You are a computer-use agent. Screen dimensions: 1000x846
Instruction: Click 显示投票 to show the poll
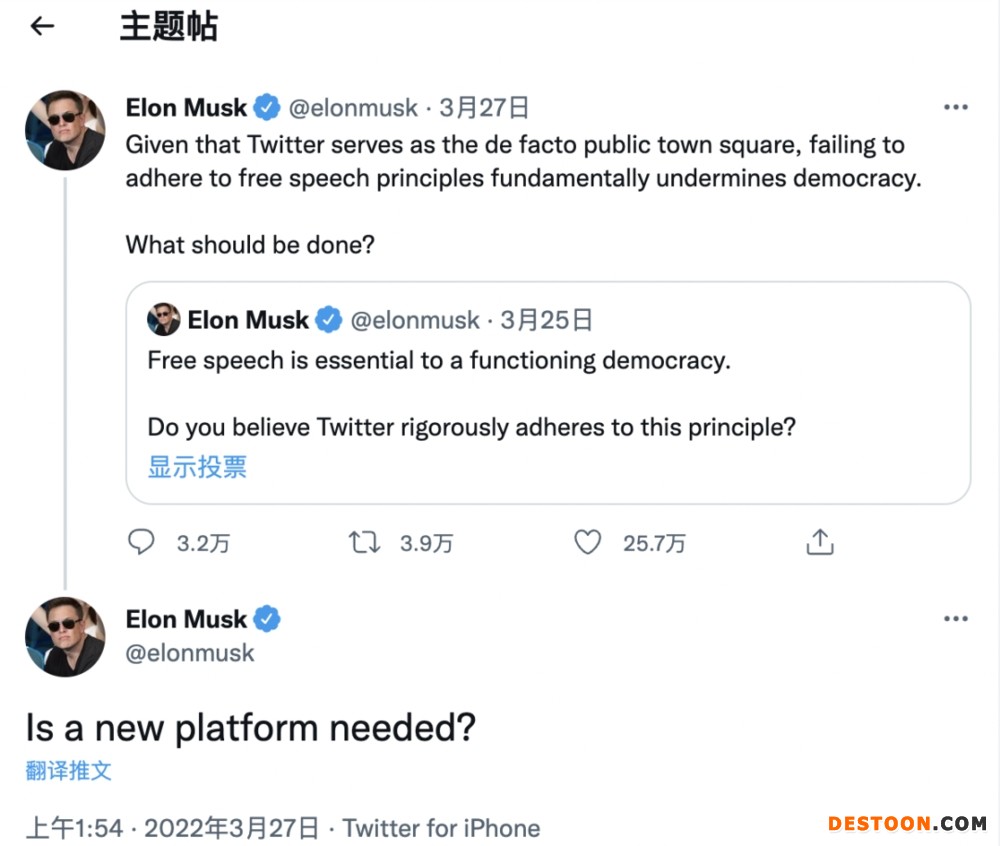point(197,467)
